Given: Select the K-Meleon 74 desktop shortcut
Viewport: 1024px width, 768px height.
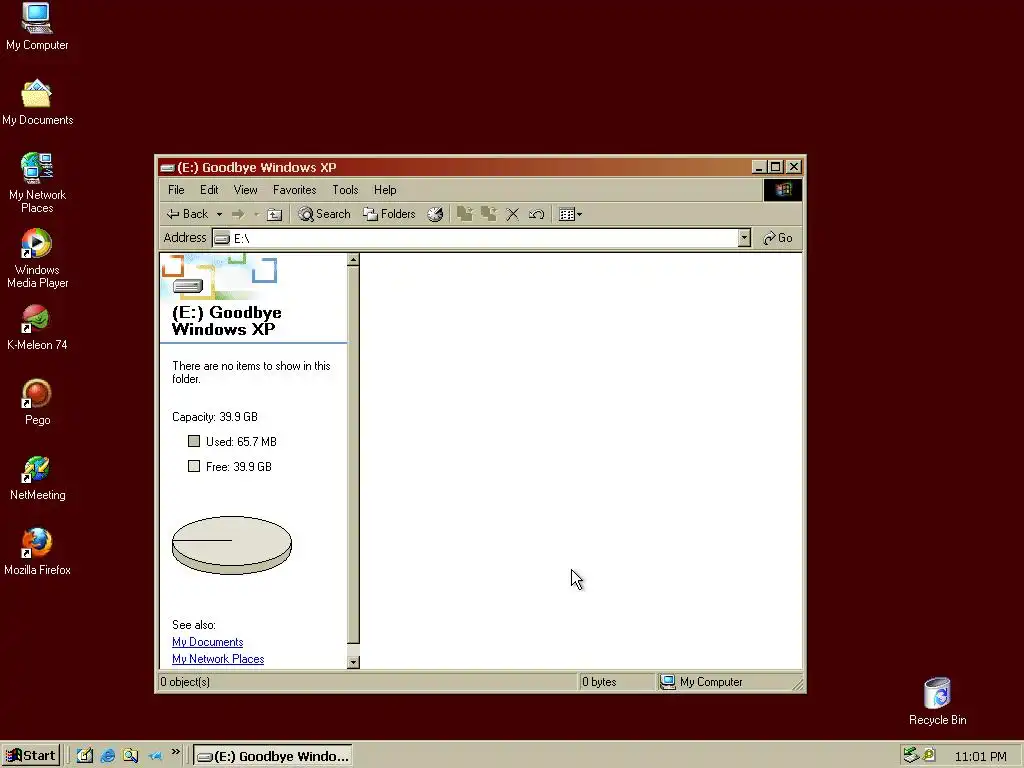Looking at the screenshot, I should click(x=37, y=328).
